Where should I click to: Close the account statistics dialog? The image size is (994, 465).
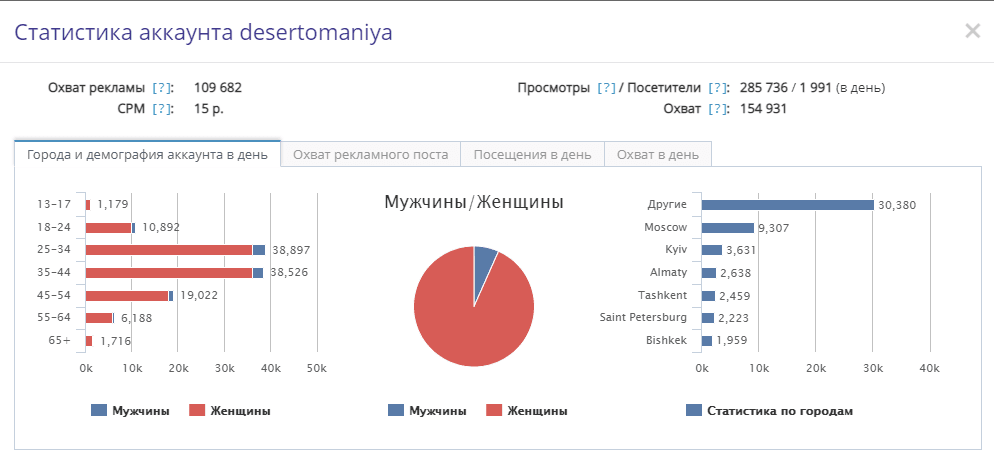pyautogui.click(x=972, y=31)
